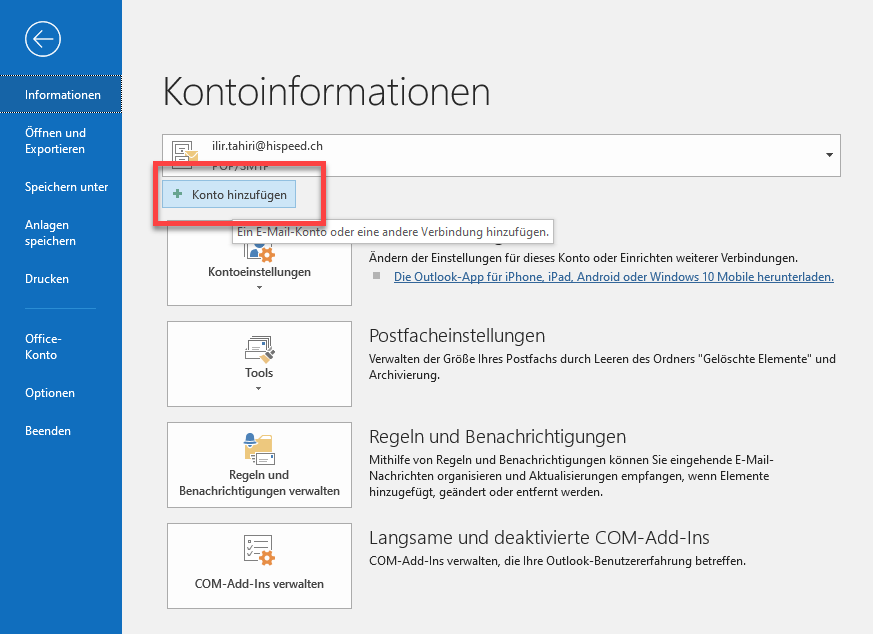Screen dimensions: 873x634
Task: Open the dropdown arrow under Tools
Action: pos(259,388)
